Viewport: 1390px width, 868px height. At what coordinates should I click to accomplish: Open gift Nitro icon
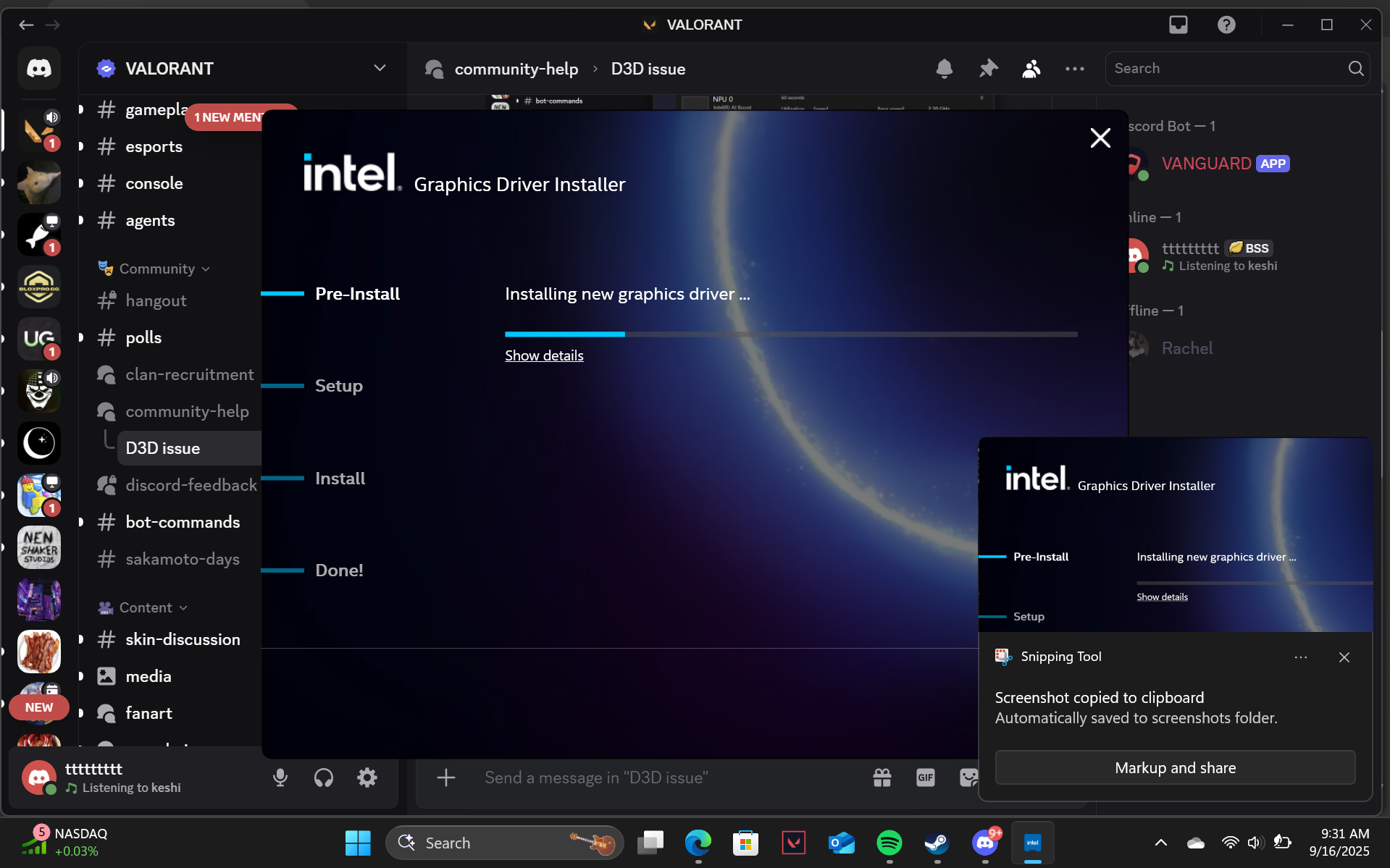point(882,778)
